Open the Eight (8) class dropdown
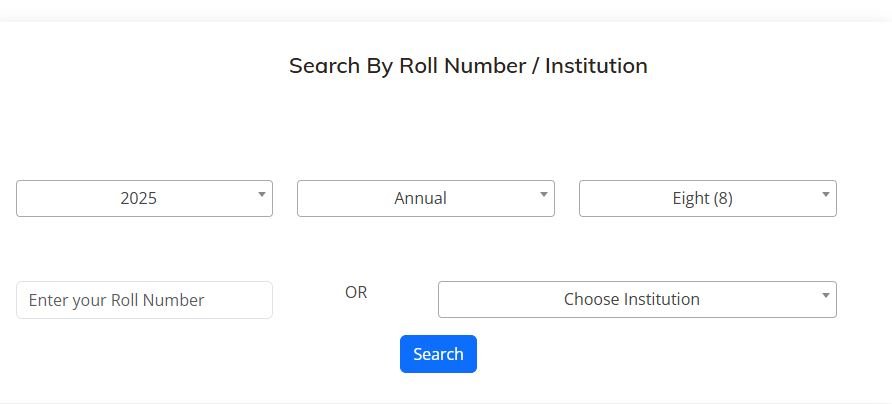This screenshot has height=404, width=892. (707, 198)
